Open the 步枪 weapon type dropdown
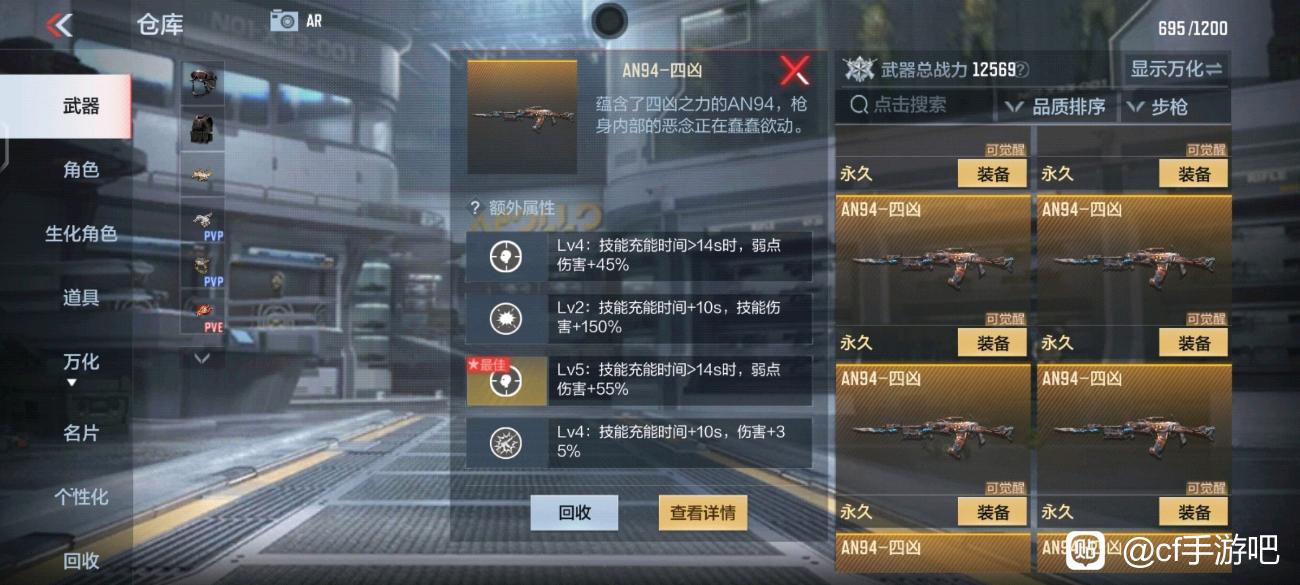1300x585 pixels. (1165, 106)
